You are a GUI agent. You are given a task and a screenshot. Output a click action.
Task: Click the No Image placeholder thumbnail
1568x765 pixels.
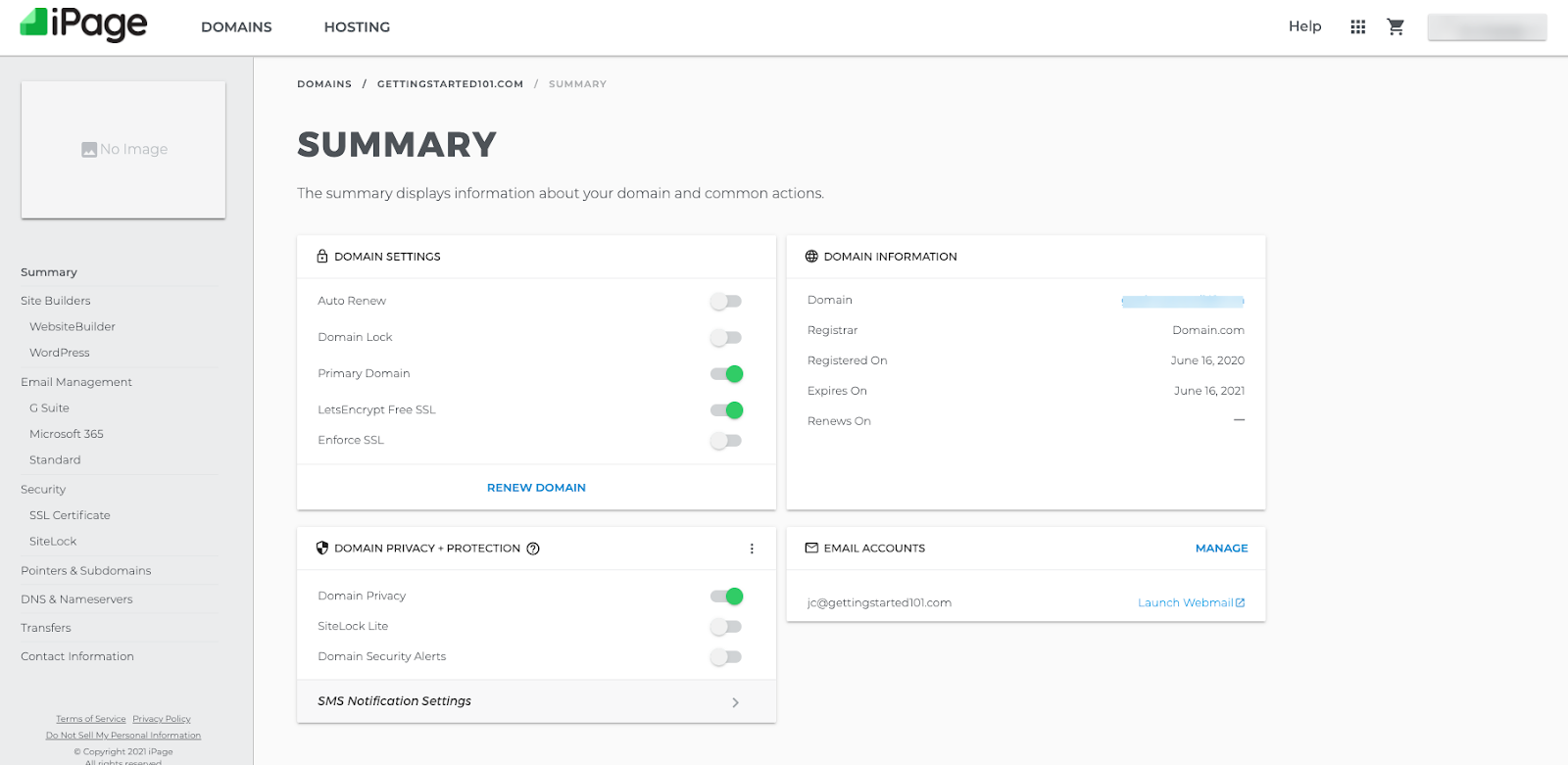point(123,150)
